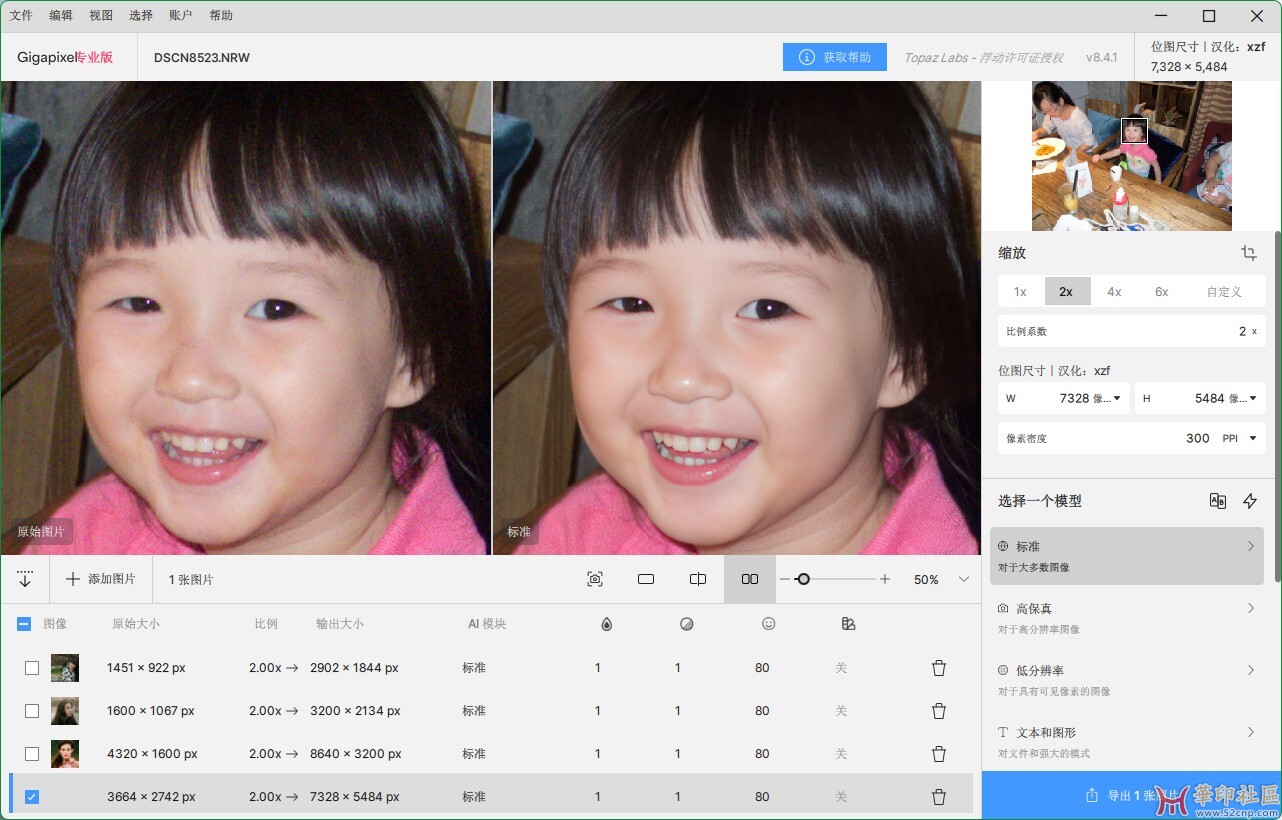Screen dimensions: 1282x820
Task: Collapse the image list panel
Action: pos(25,579)
